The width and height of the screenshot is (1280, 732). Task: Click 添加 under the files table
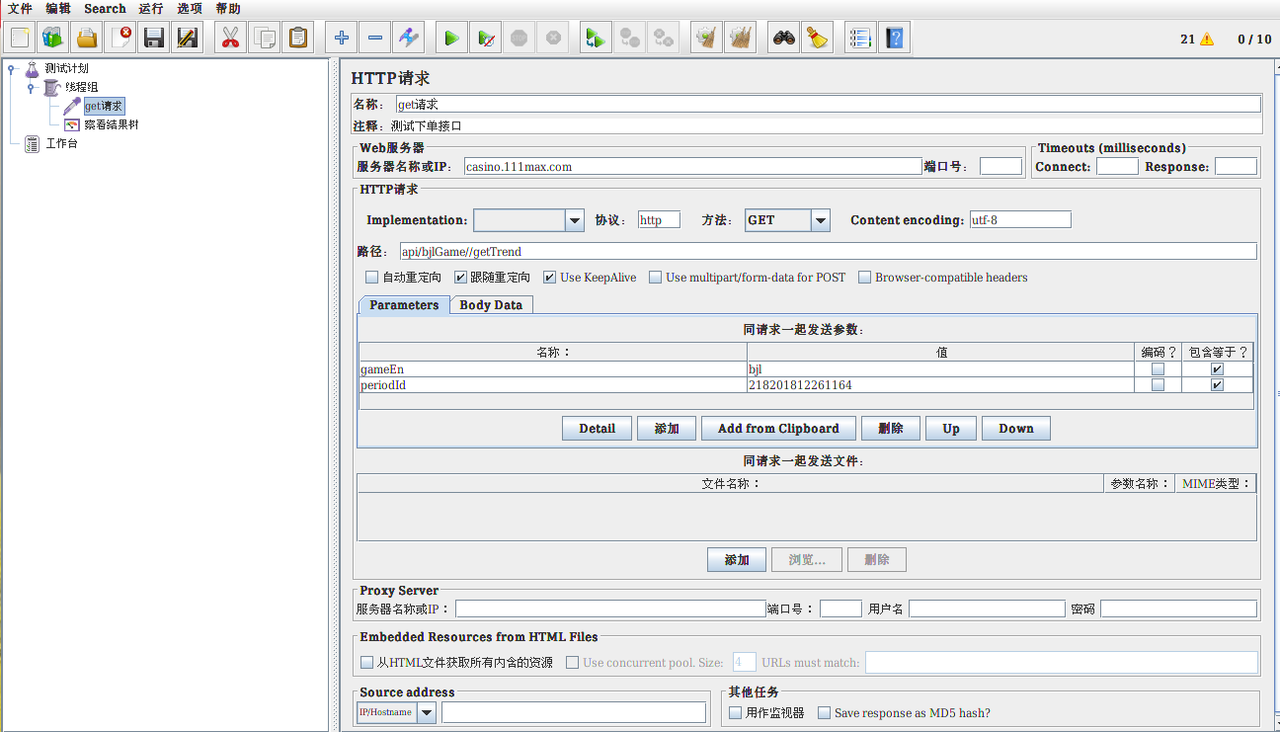coord(737,559)
